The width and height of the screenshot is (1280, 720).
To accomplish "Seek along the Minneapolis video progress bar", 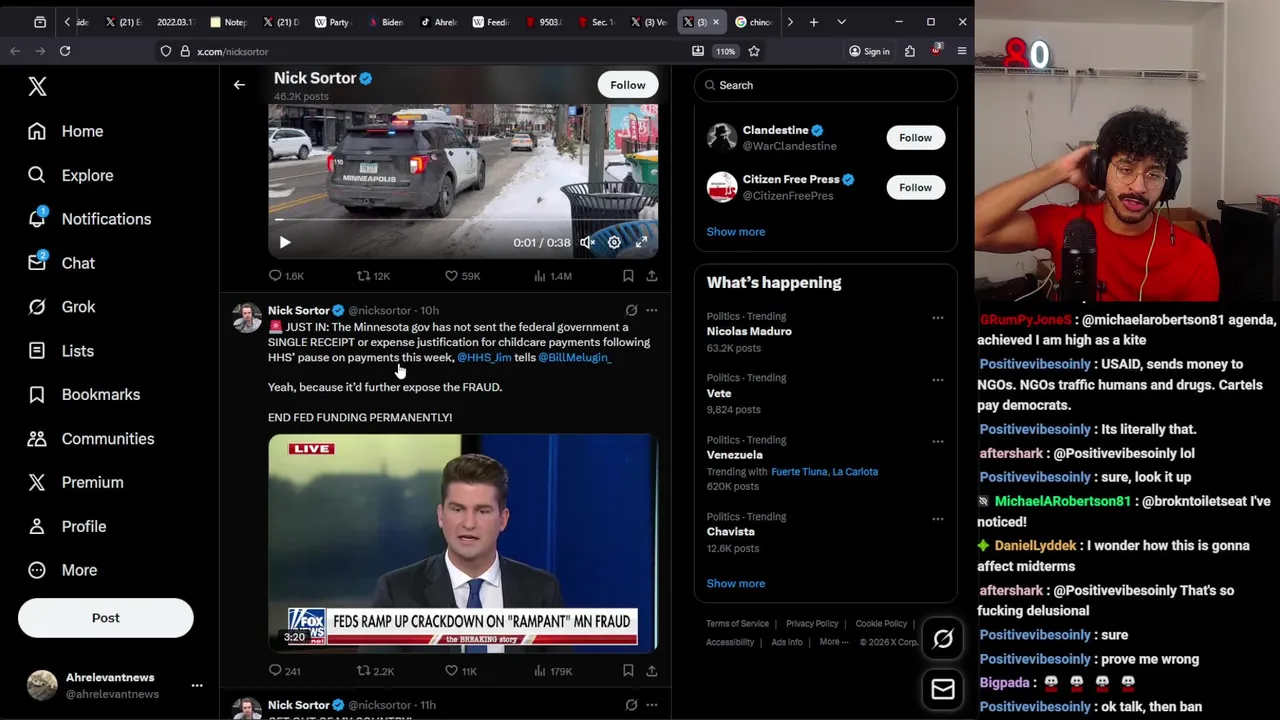I will [x=463, y=220].
